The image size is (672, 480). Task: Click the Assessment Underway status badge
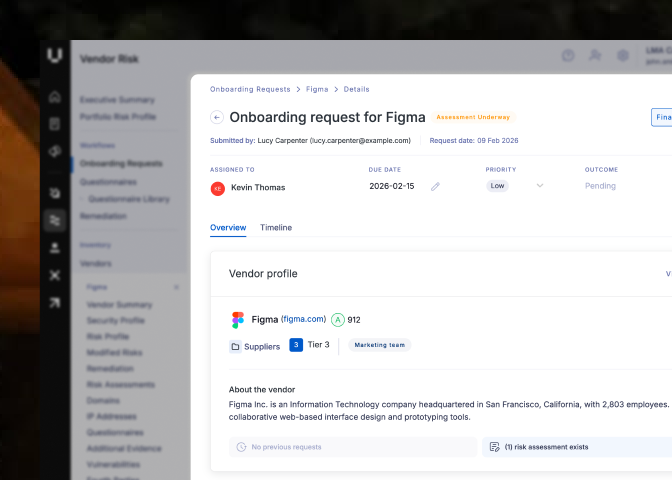point(474,117)
